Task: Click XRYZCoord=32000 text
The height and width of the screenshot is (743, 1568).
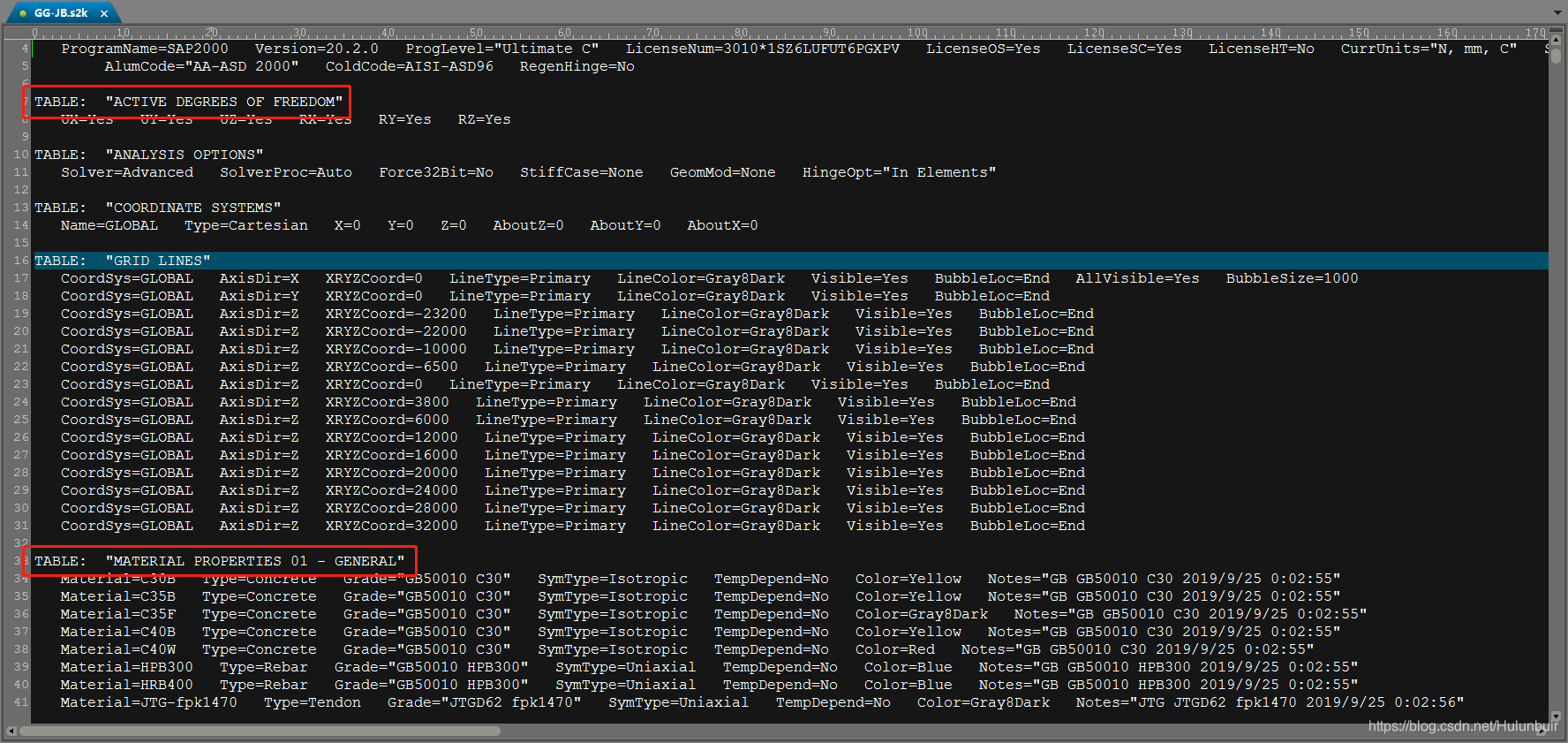Action: pos(392,526)
